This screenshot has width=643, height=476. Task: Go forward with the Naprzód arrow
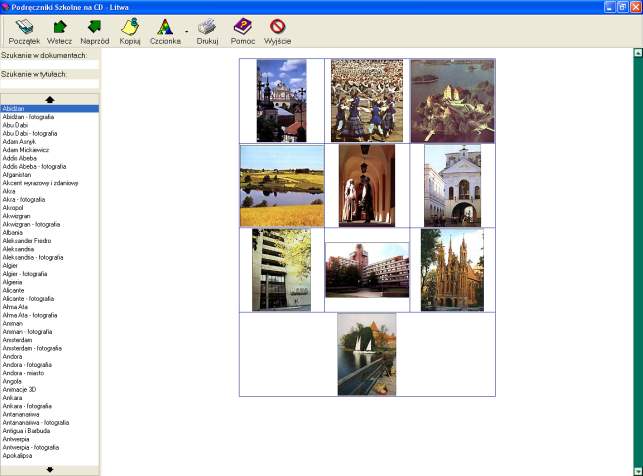[x=94, y=30]
